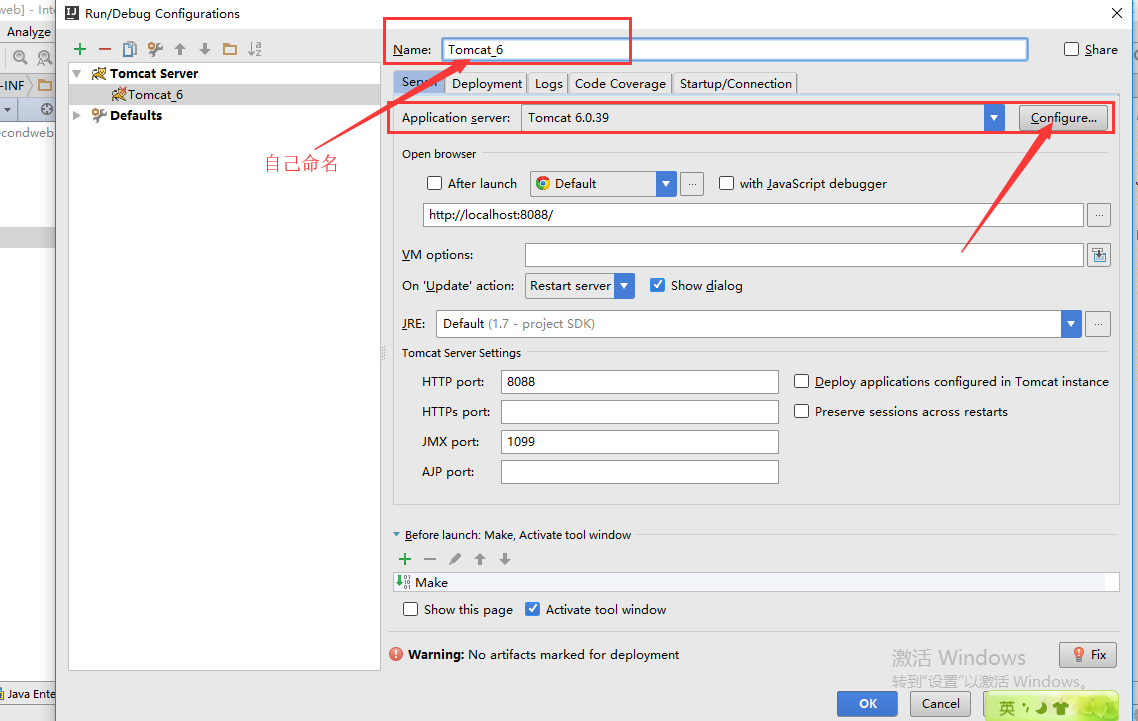Copy the selected configuration

click(130, 49)
